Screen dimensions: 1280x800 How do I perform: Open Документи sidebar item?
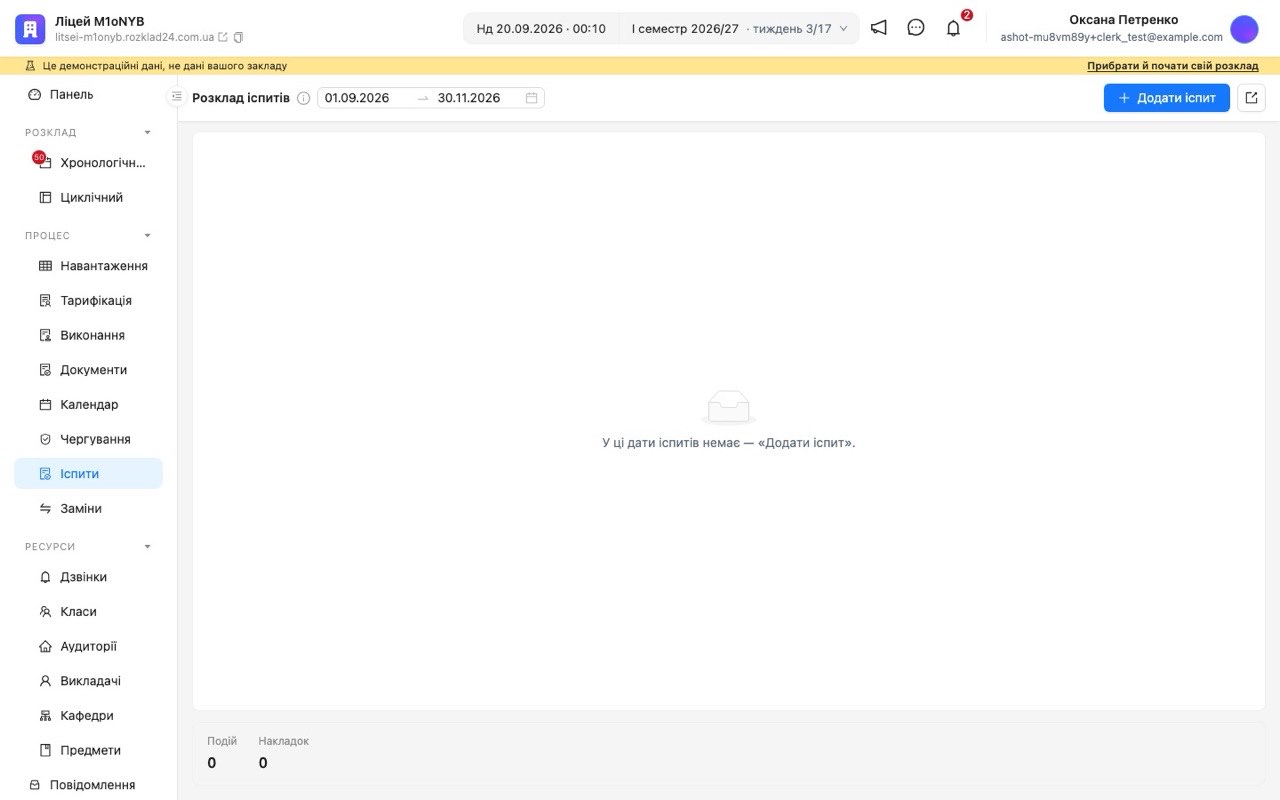(x=89, y=370)
